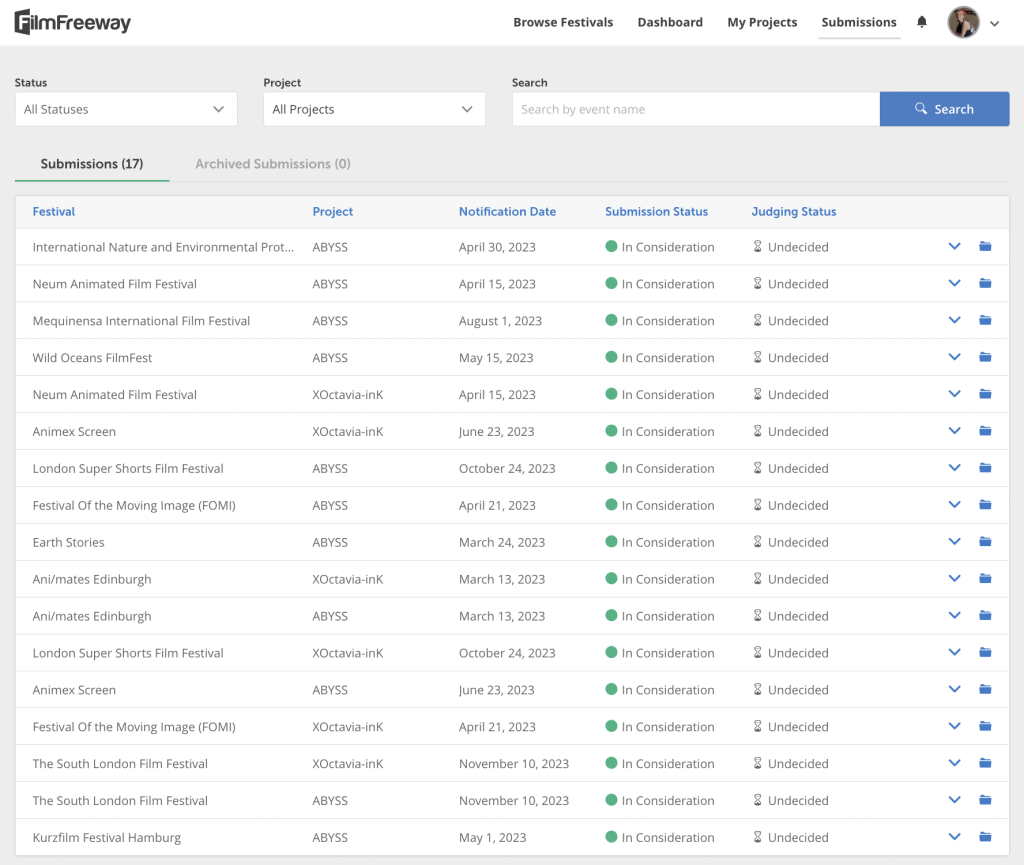Expand Kurzfilm Festival Hamburg row chevron
1024x865 pixels.
[x=954, y=837]
